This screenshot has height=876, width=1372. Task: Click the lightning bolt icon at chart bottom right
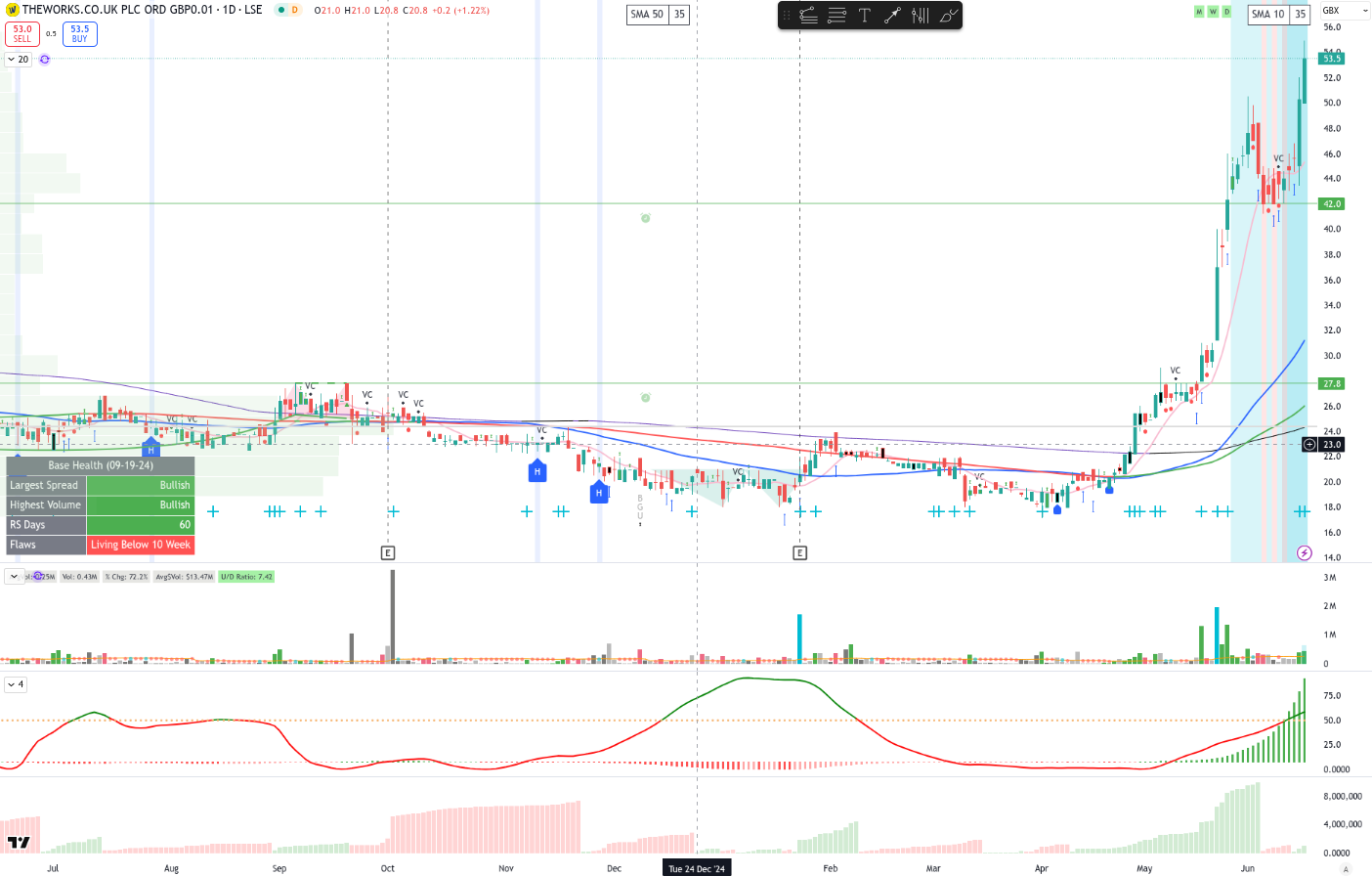[1304, 553]
